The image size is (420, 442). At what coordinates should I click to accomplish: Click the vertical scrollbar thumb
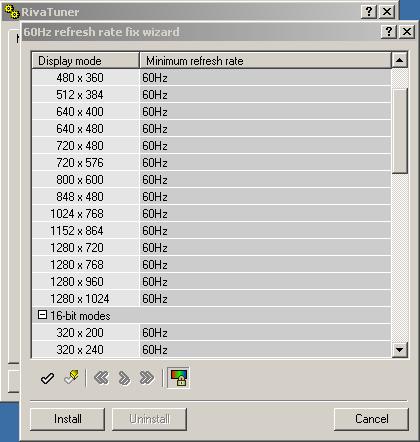click(x=399, y=131)
